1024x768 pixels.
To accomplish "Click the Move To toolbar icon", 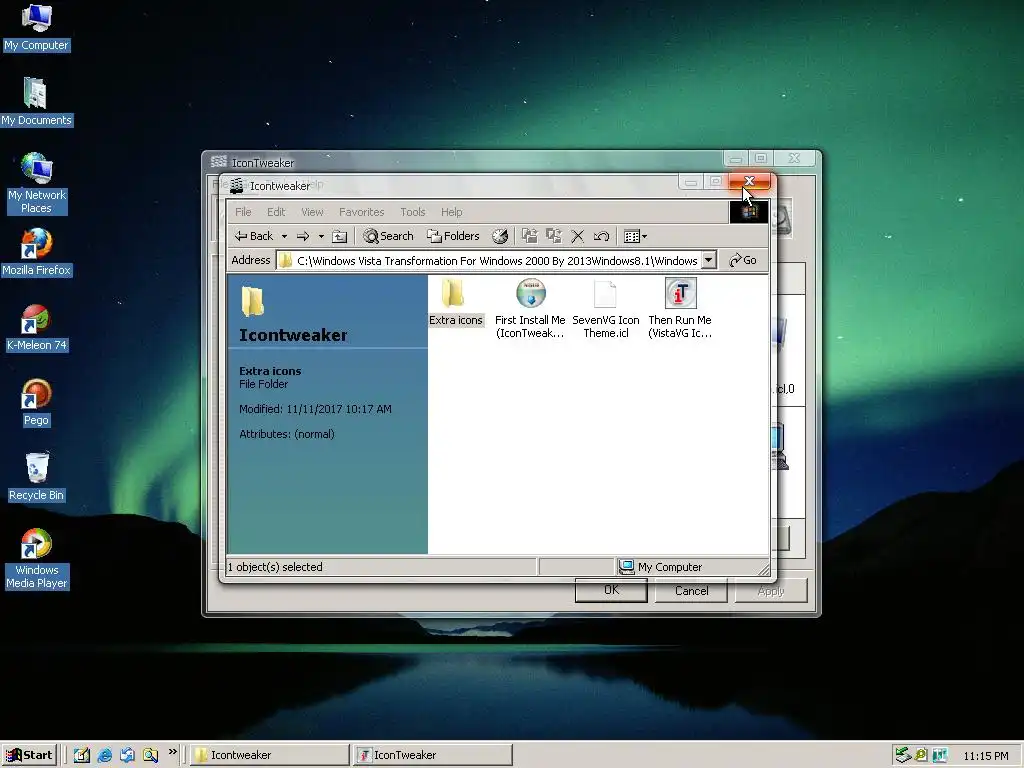I will point(530,236).
